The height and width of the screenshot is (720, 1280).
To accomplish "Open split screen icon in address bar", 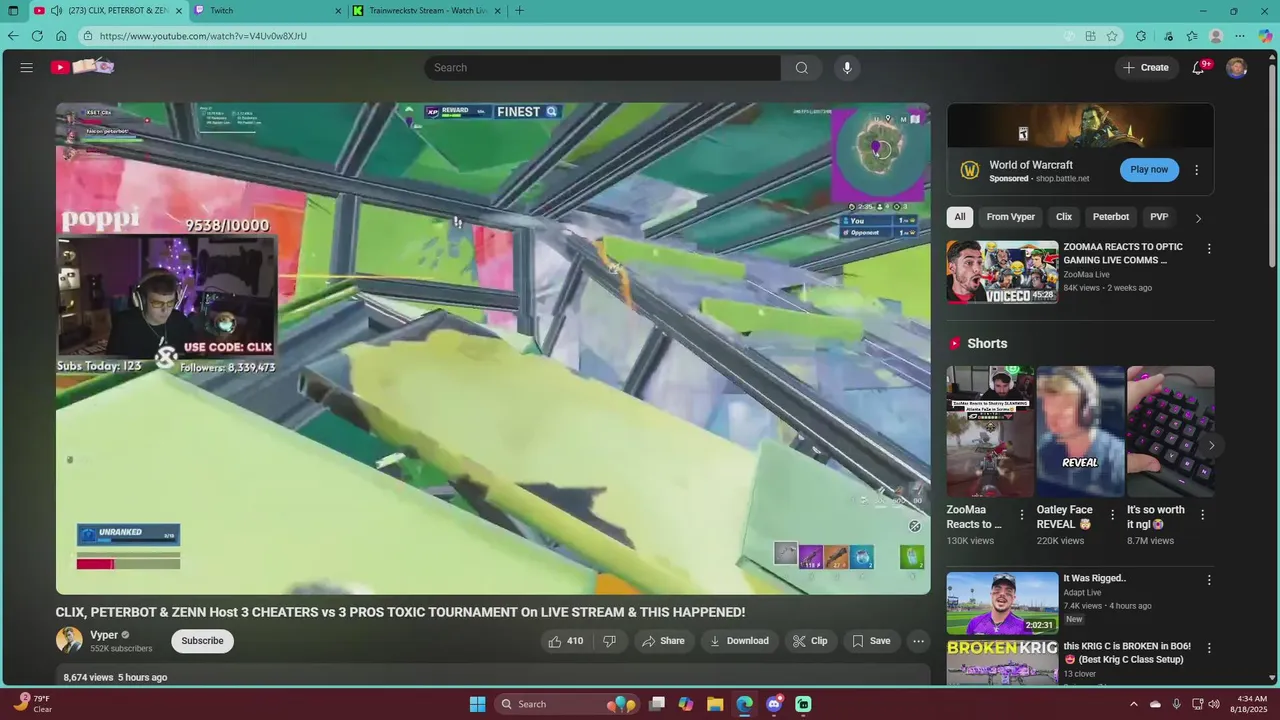I will click(x=1090, y=36).
